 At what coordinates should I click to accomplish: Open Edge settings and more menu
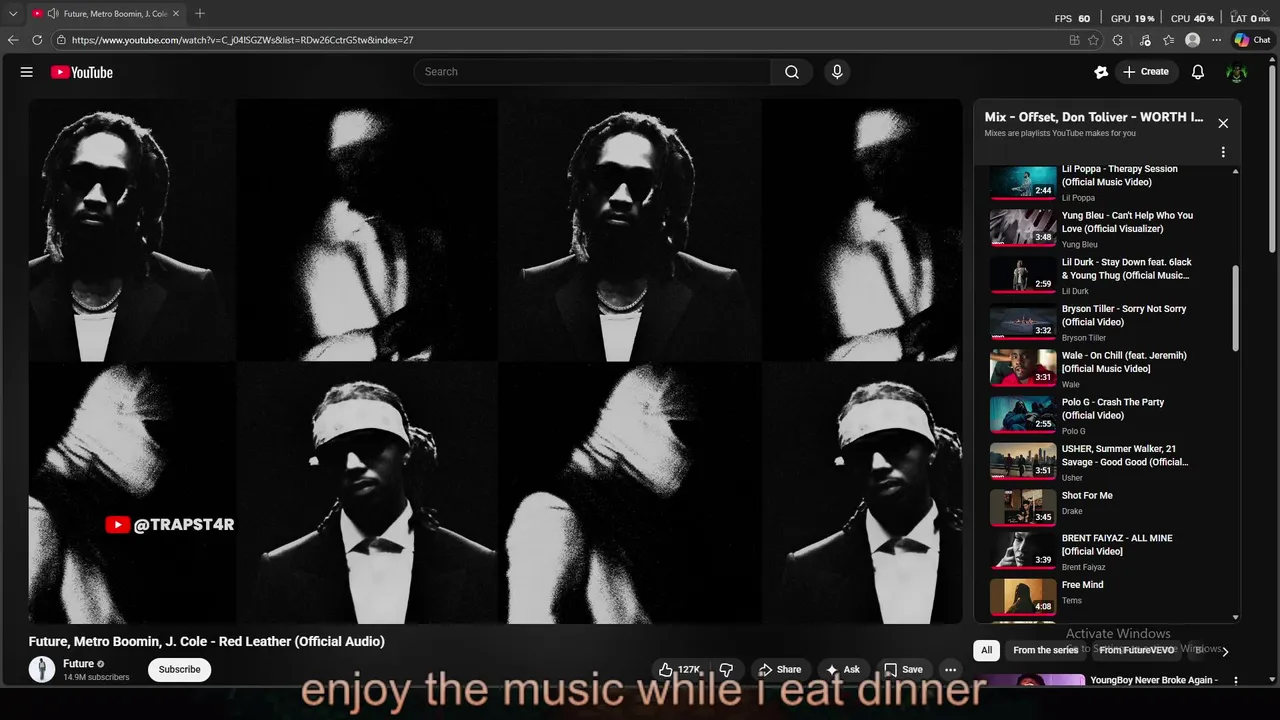coord(1216,40)
